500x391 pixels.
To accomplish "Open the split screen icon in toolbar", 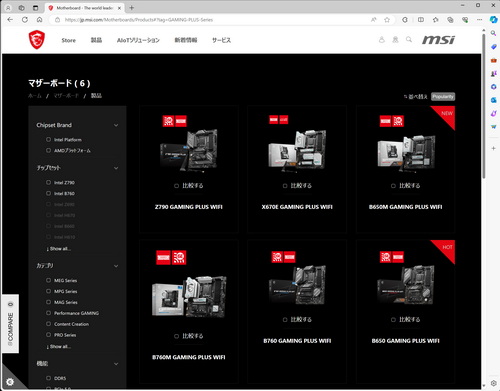I will coord(421,20).
